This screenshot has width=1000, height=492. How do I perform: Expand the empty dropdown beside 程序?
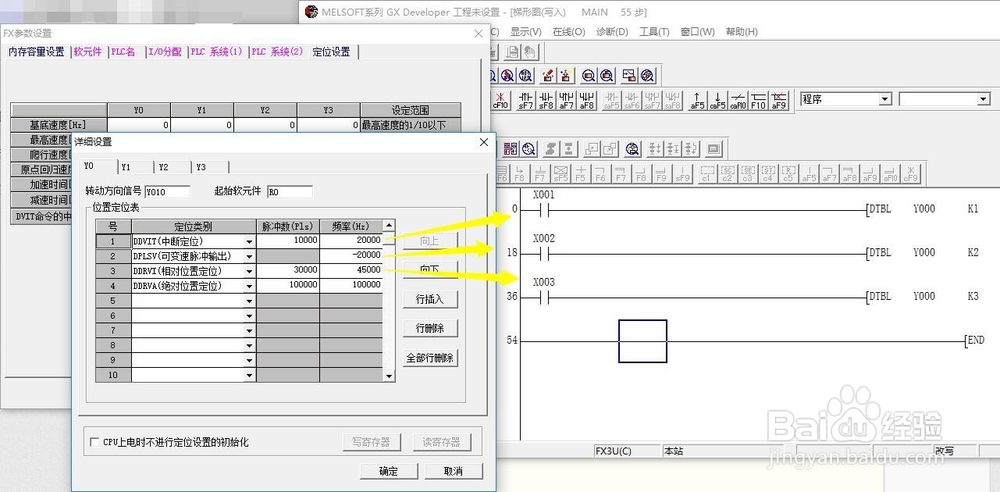983,100
